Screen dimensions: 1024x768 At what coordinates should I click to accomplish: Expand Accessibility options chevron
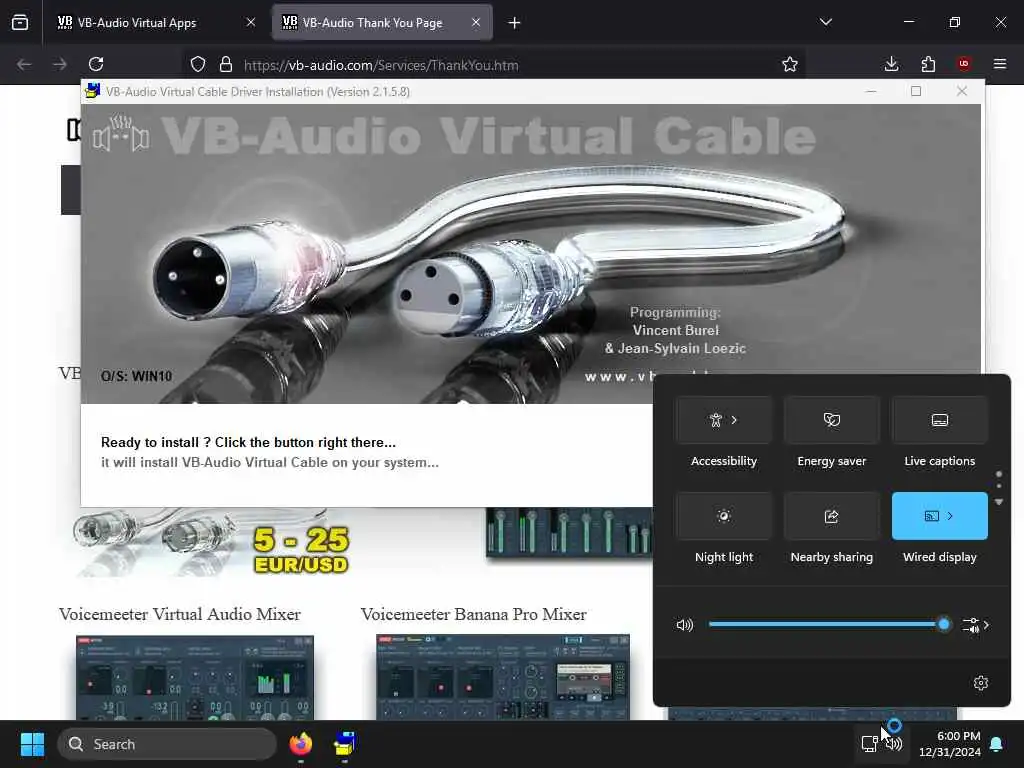(x=735, y=420)
